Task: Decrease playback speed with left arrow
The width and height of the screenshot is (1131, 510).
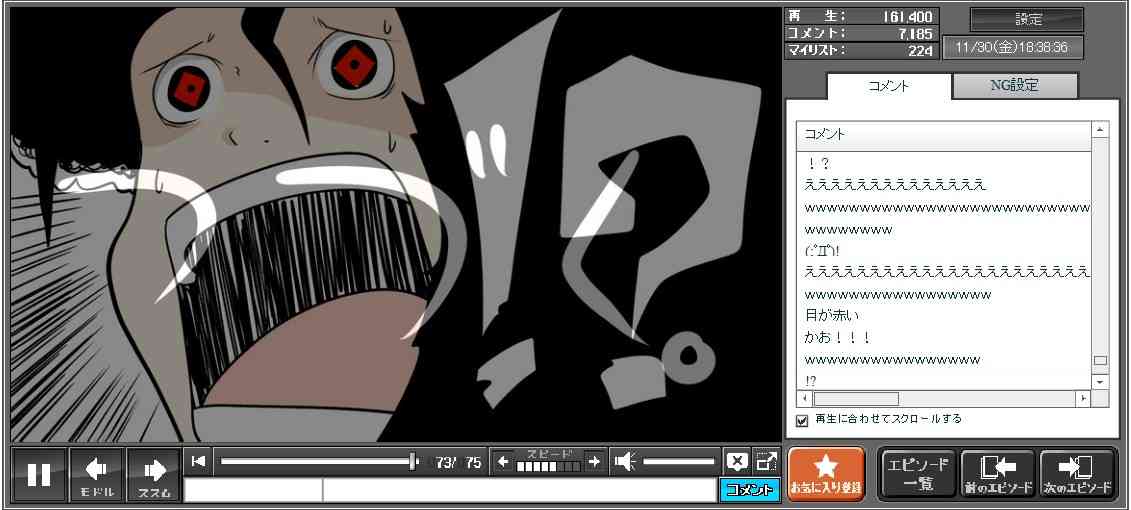Action: pos(503,461)
